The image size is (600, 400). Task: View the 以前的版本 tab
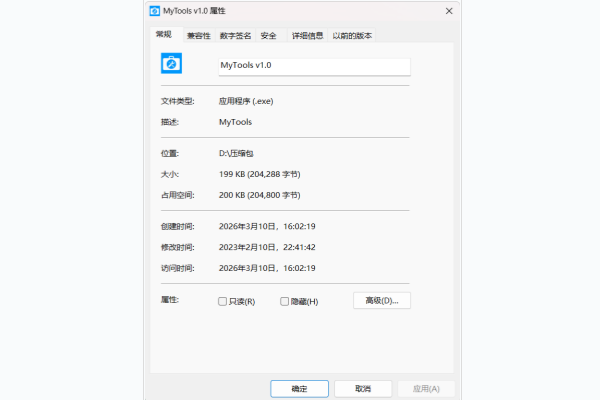click(x=352, y=36)
